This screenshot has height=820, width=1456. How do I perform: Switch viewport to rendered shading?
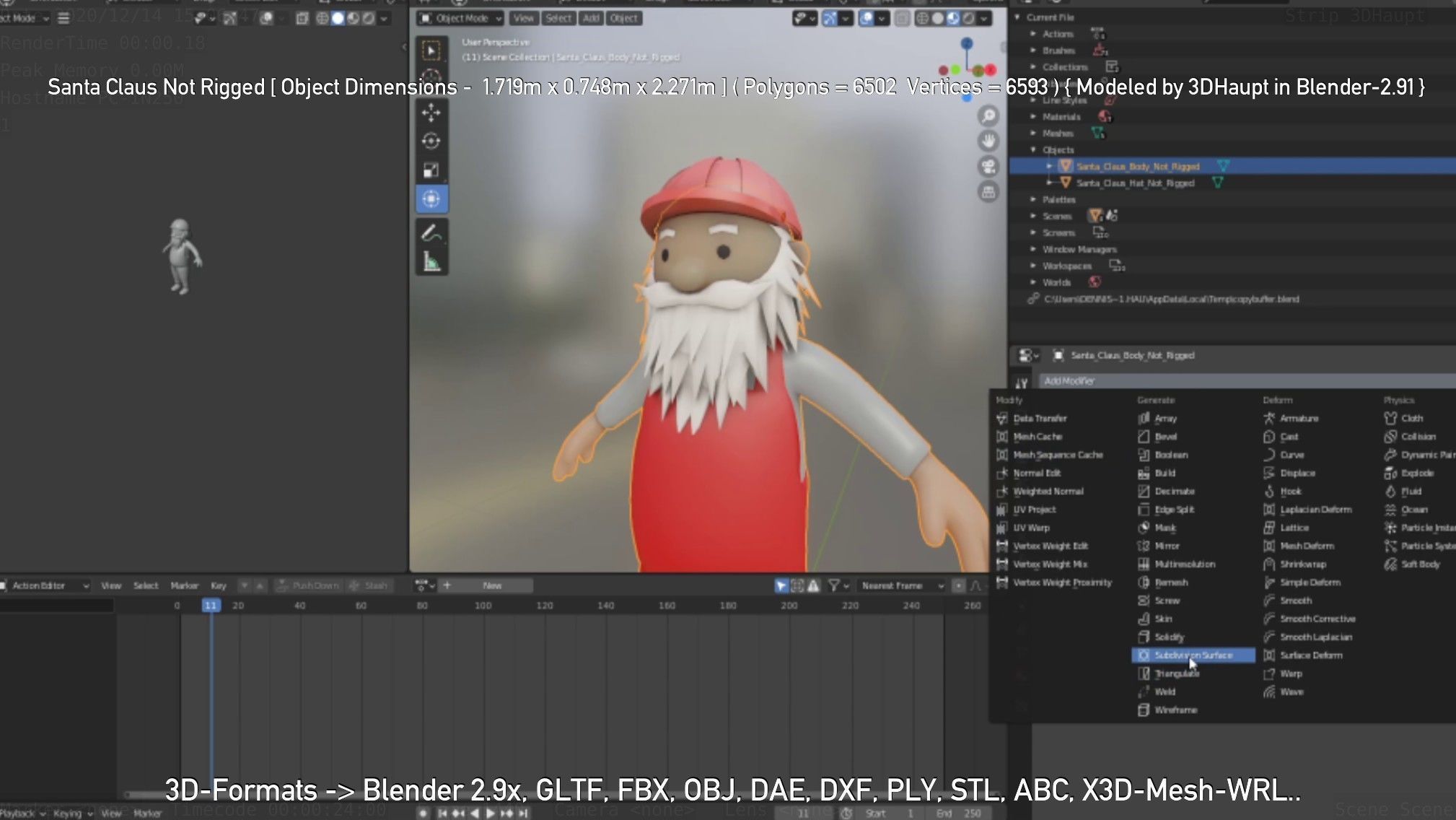pyautogui.click(x=969, y=19)
